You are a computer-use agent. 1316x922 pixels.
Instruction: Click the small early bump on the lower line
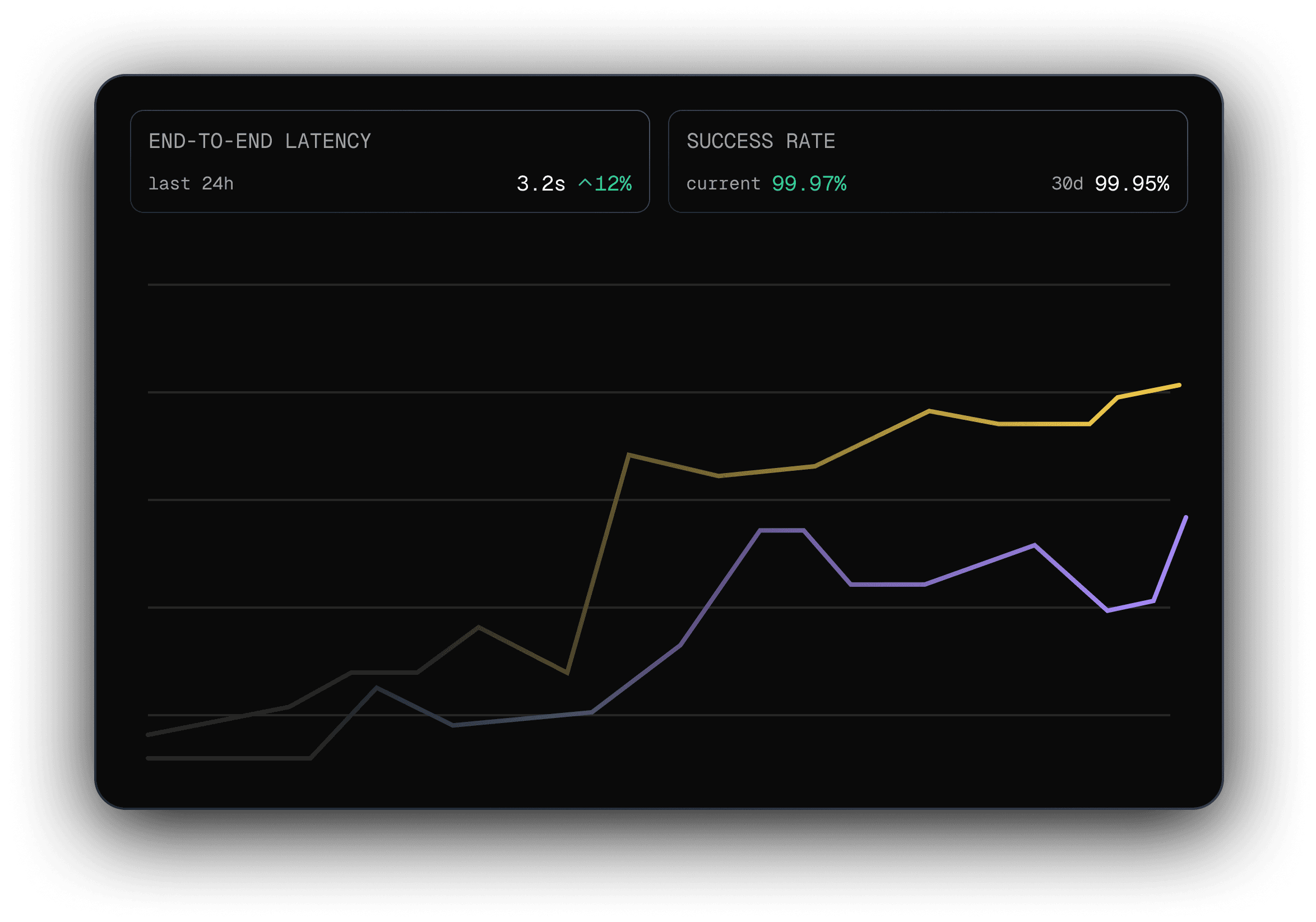pos(377,687)
